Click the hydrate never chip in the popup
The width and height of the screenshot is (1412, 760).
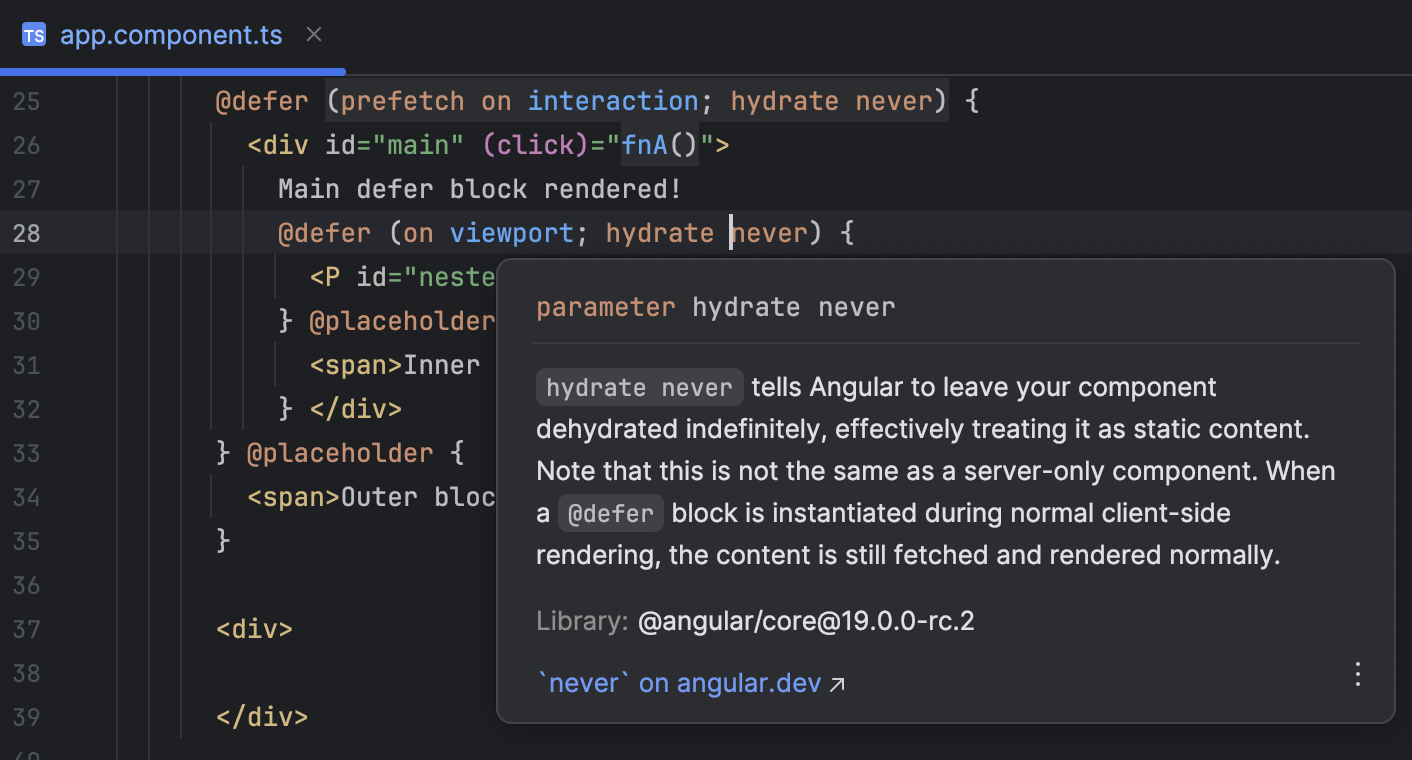tap(639, 387)
